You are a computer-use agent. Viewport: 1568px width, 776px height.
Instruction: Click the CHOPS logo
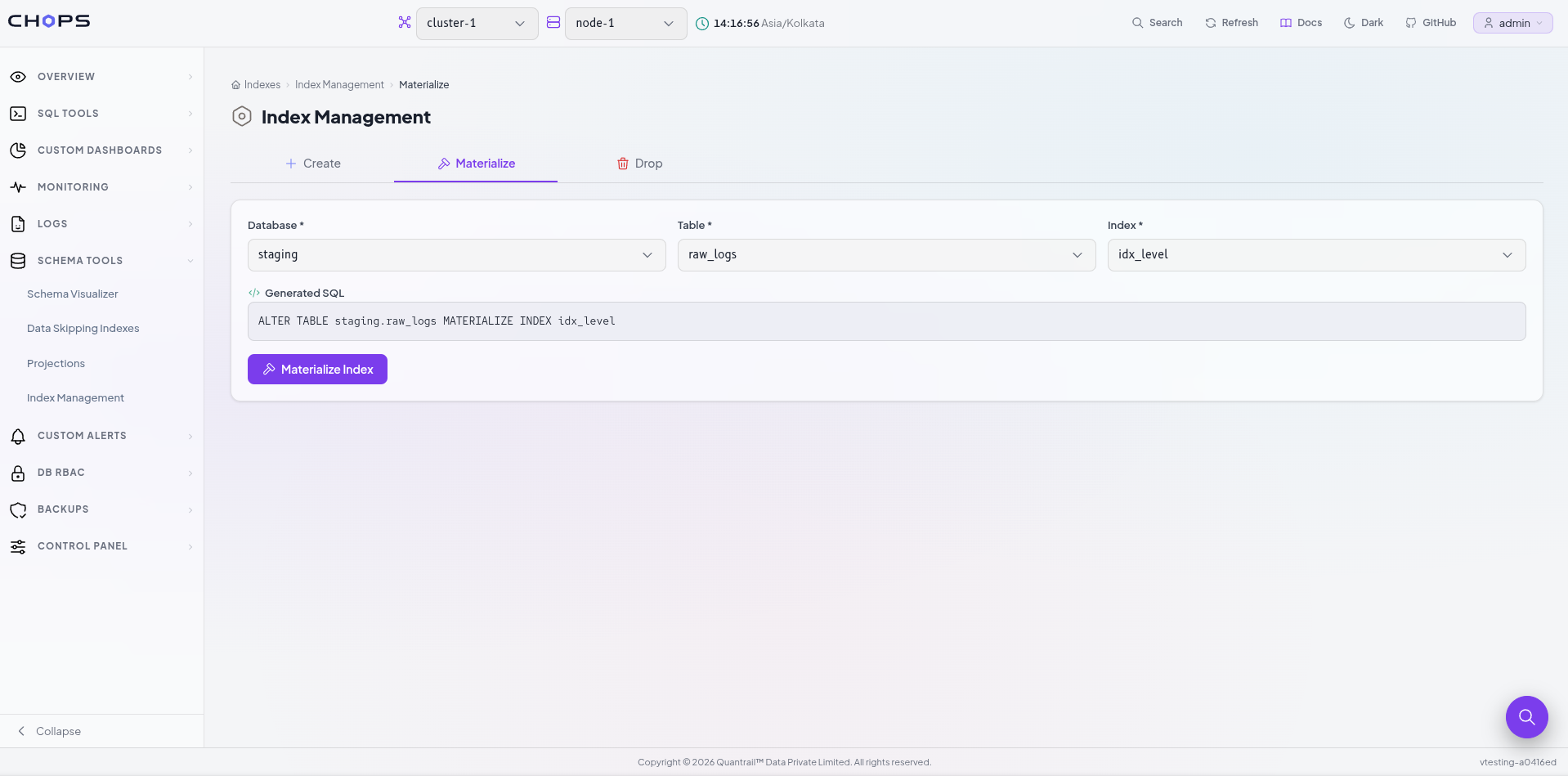coord(49,21)
